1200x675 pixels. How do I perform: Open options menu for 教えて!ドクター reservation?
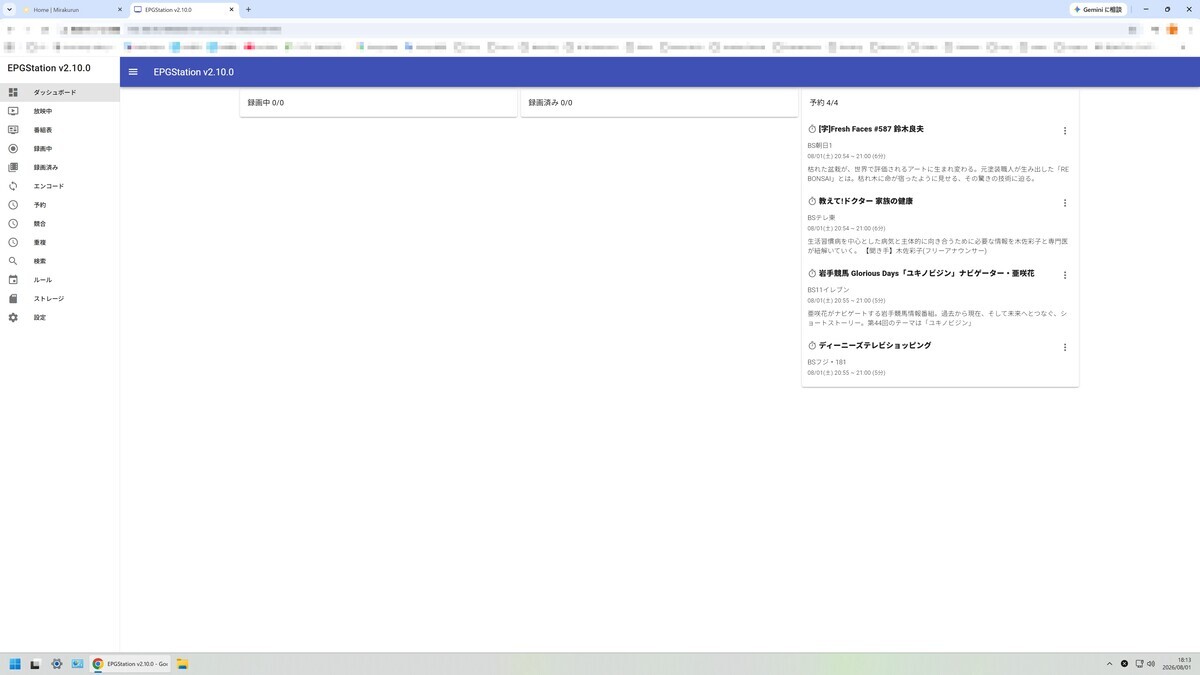1065,203
